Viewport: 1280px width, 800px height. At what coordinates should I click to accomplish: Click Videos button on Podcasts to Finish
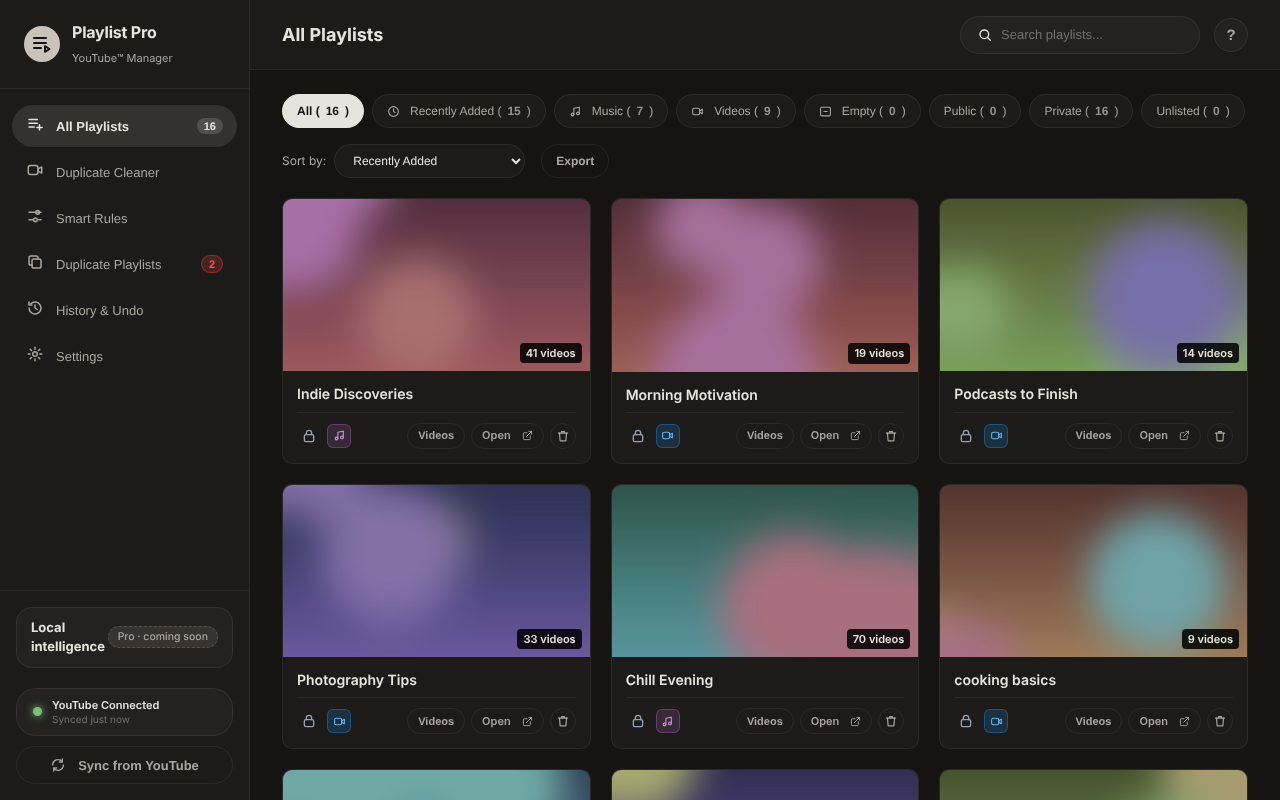tap(1093, 436)
